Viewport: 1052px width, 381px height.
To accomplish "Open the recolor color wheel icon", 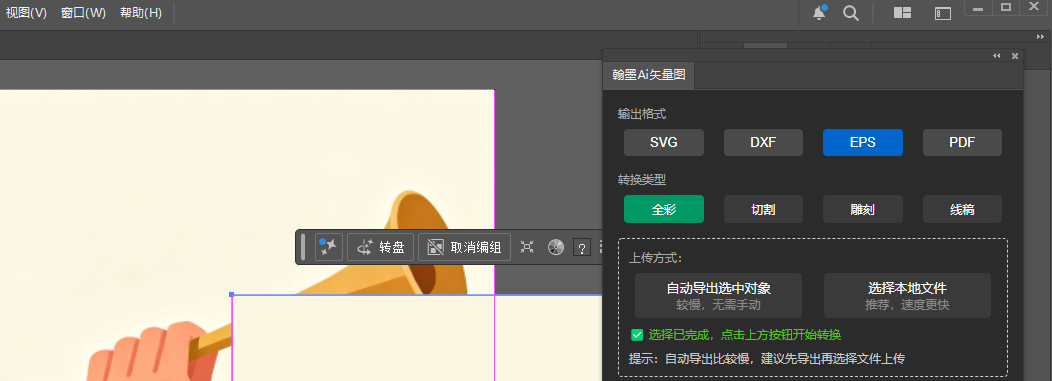I will coord(556,247).
